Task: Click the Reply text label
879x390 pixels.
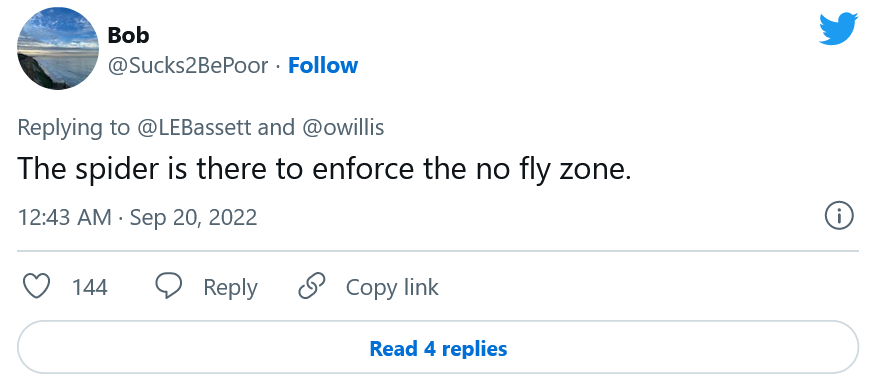Action: pyautogui.click(x=230, y=287)
